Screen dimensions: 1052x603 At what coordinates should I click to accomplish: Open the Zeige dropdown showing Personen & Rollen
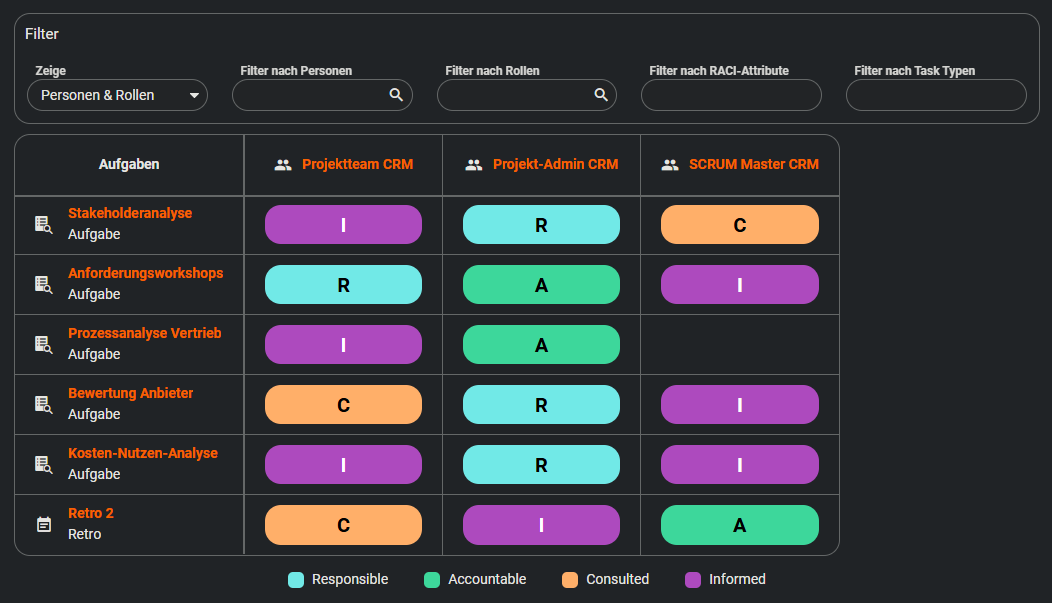[117, 95]
